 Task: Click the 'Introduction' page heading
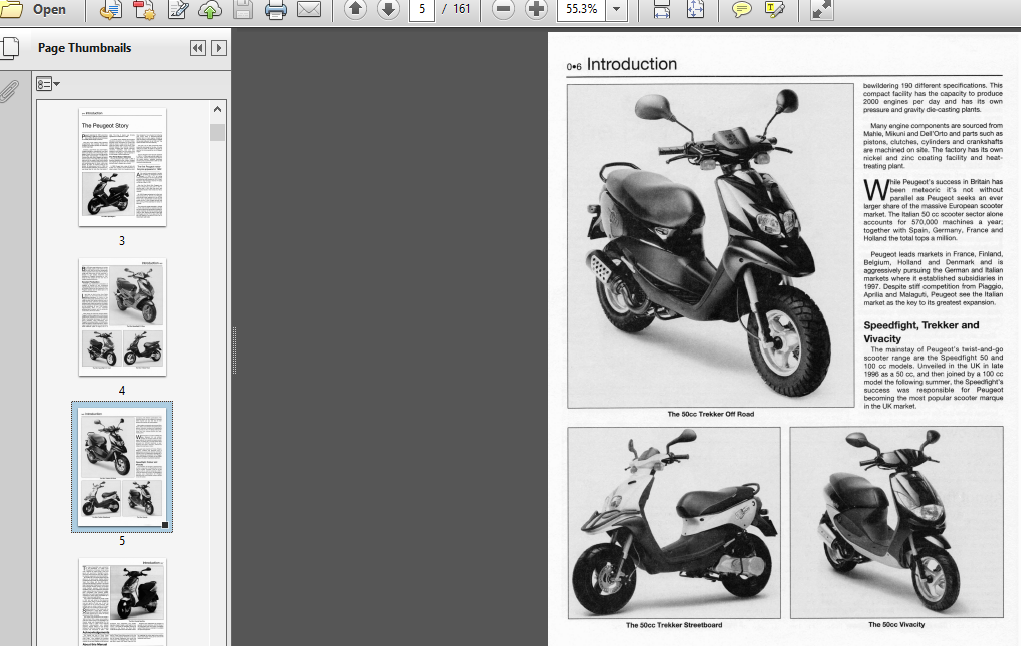pos(632,64)
